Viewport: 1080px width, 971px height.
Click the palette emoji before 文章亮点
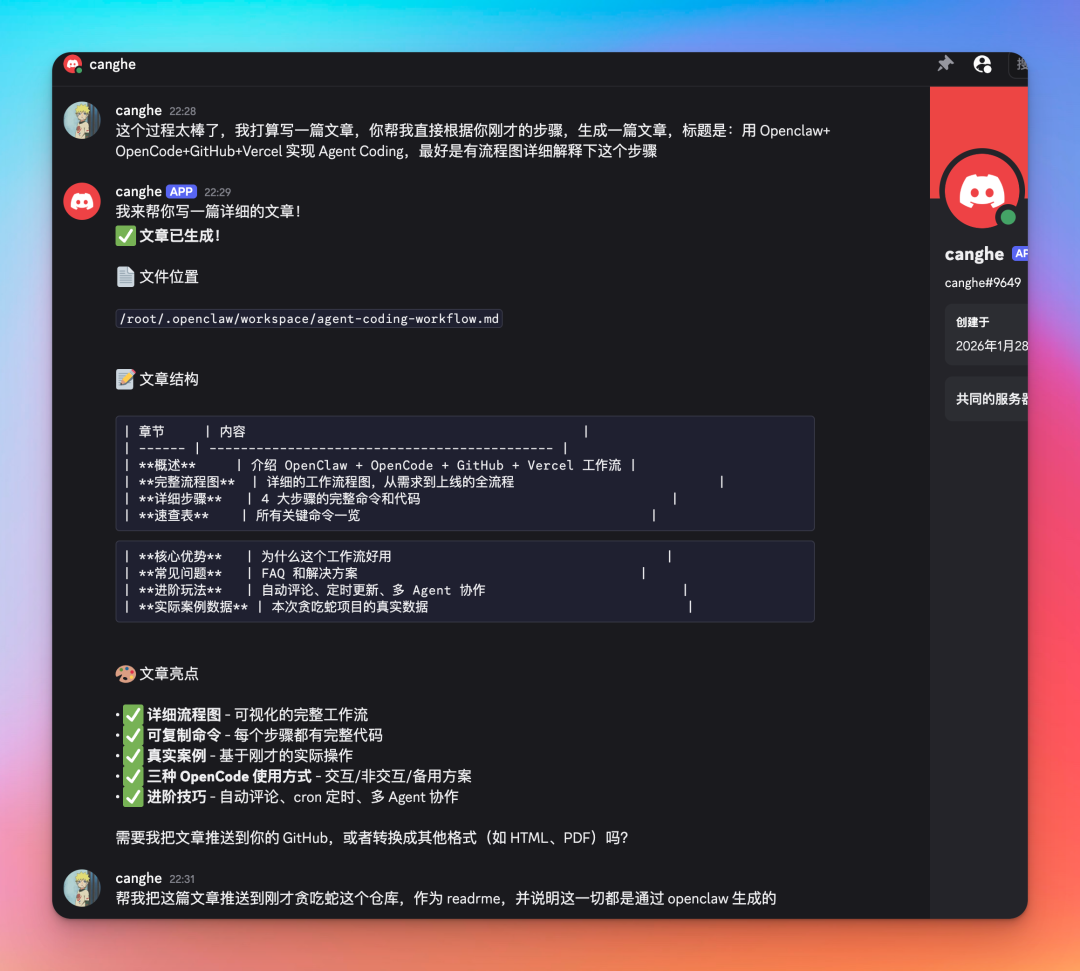(x=126, y=673)
